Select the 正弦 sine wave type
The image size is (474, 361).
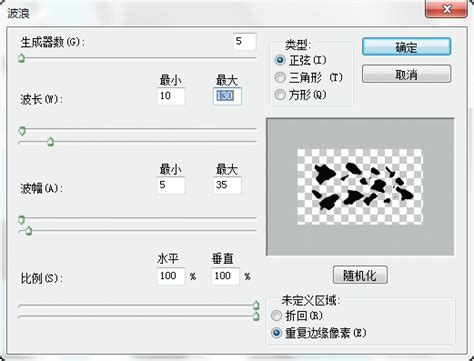point(280,60)
